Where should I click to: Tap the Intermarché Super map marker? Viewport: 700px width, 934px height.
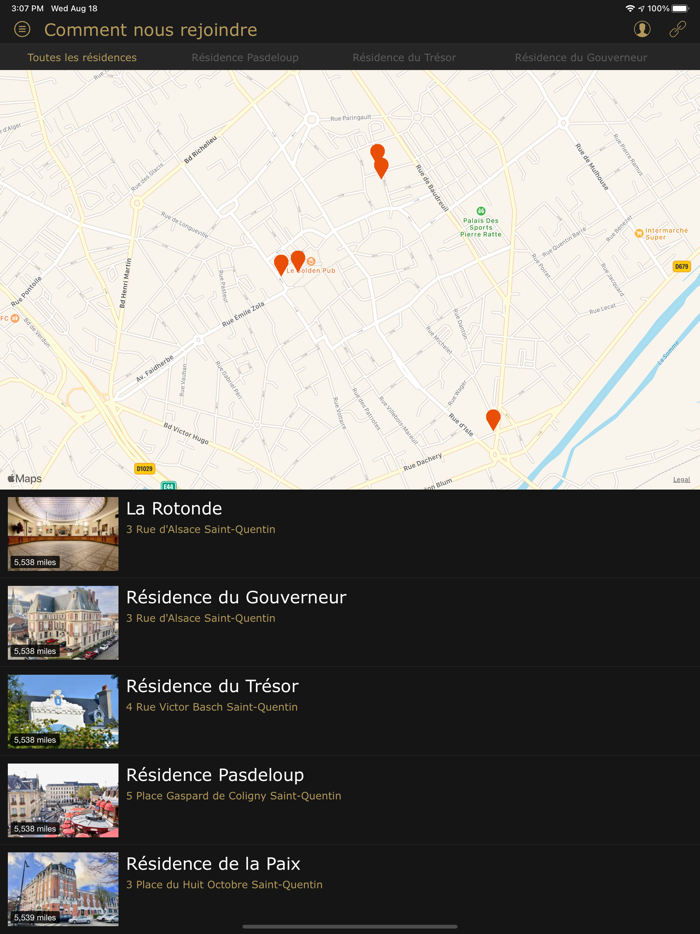pyautogui.click(x=640, y=233)
